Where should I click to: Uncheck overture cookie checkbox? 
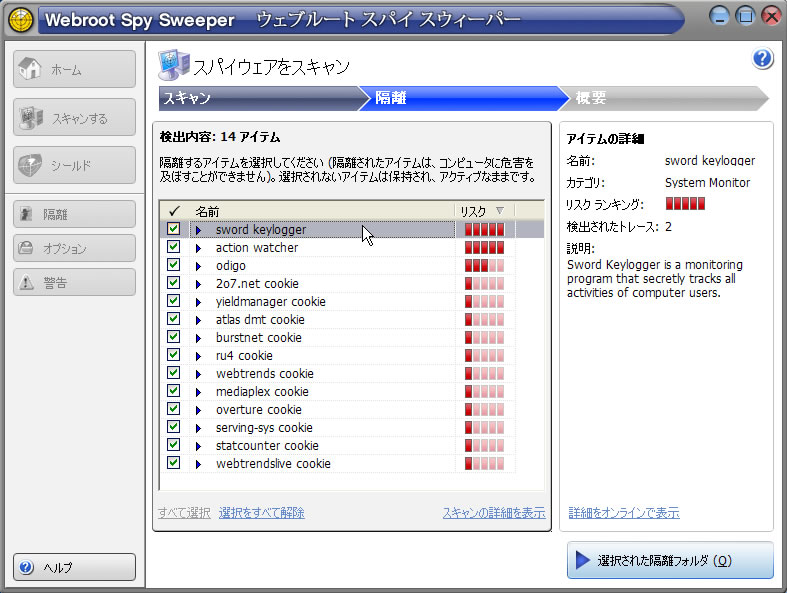pyautogui.click(x=174, y=409)
